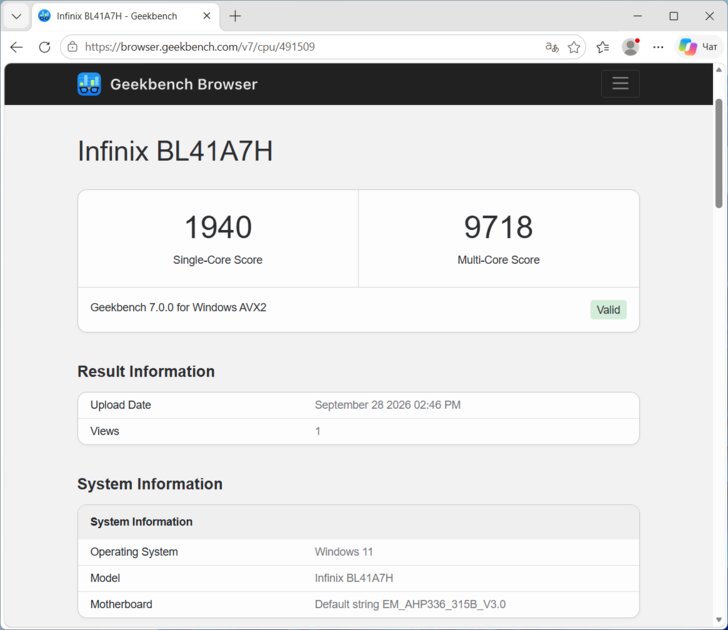Open the hamburger navigation menu
The image size is (728, 630).
(x=620, y=84)
